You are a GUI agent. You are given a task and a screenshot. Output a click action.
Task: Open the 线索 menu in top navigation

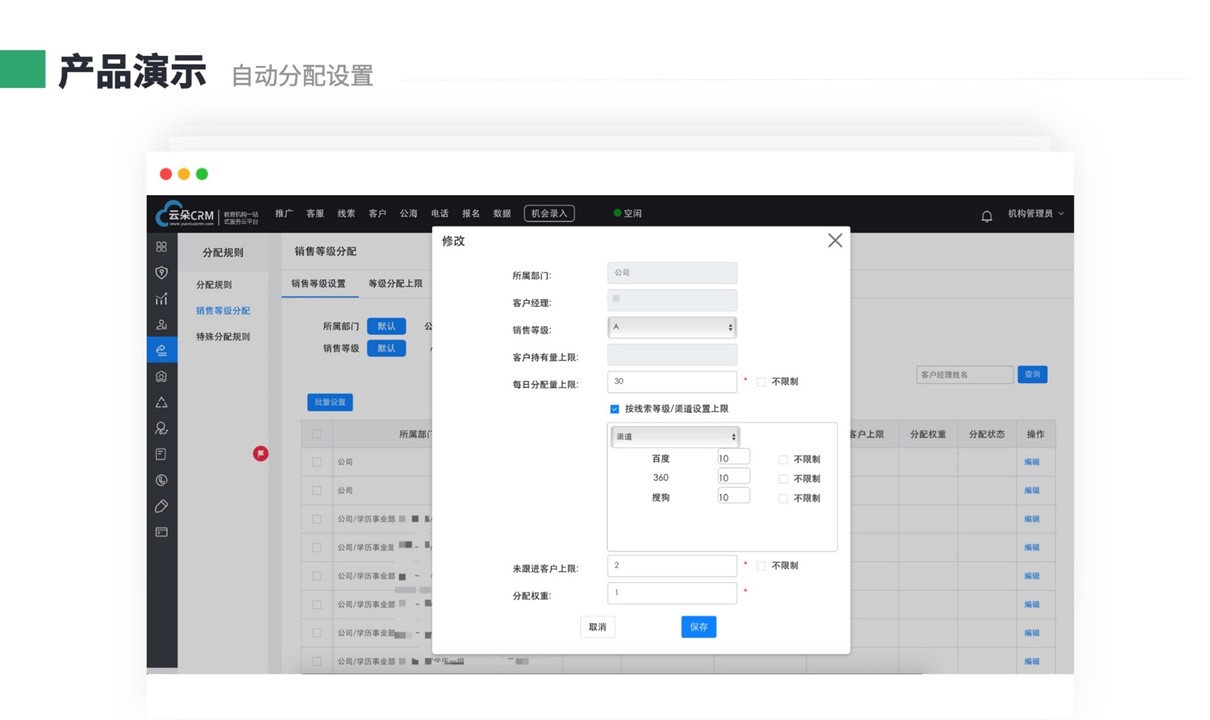[346, 214]
